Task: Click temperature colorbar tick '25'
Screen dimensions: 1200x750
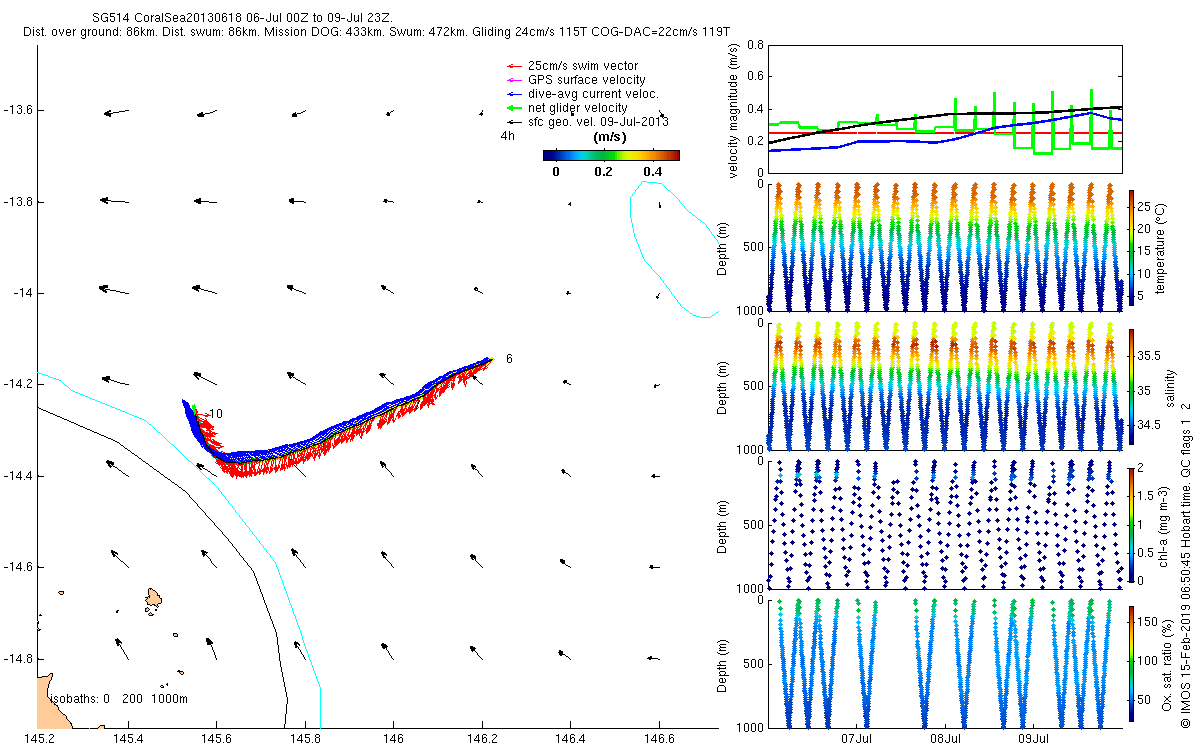Action: pos(1144,206)
